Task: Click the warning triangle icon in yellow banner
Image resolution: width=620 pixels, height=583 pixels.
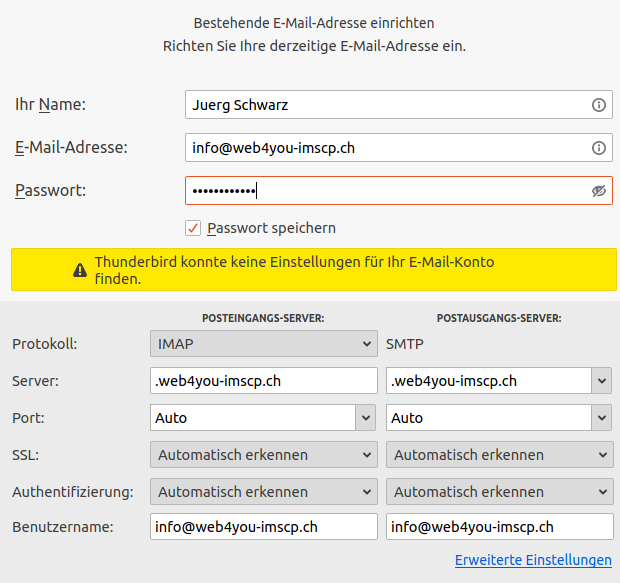Action: 80,270
